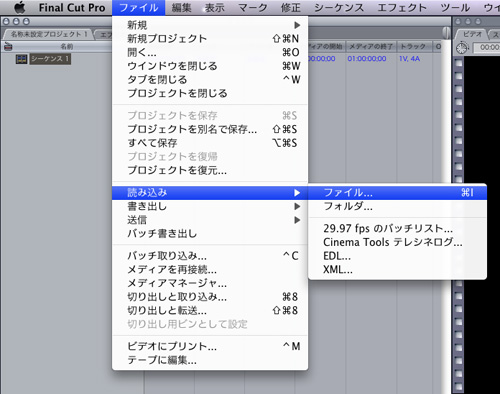Click the Final Cut Pro application menu
The image size is (500, 394).
point(72,7)
